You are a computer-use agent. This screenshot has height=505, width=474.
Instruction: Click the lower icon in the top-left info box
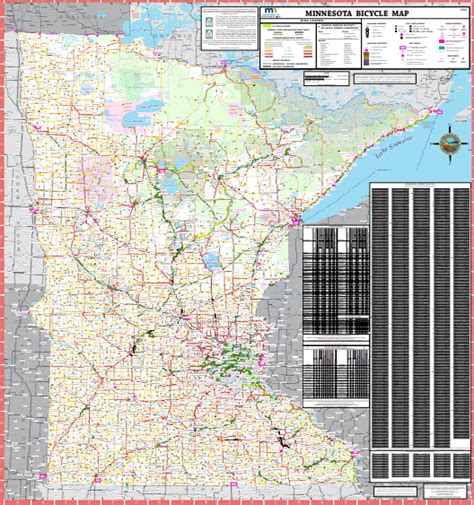[x=209, y=34]
